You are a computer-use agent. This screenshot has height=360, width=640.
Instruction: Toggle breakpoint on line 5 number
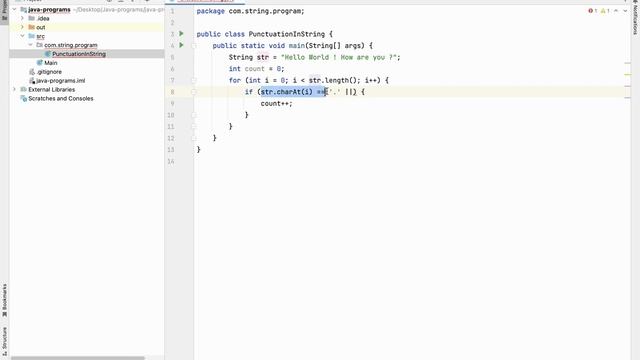(x=172, y=57)
